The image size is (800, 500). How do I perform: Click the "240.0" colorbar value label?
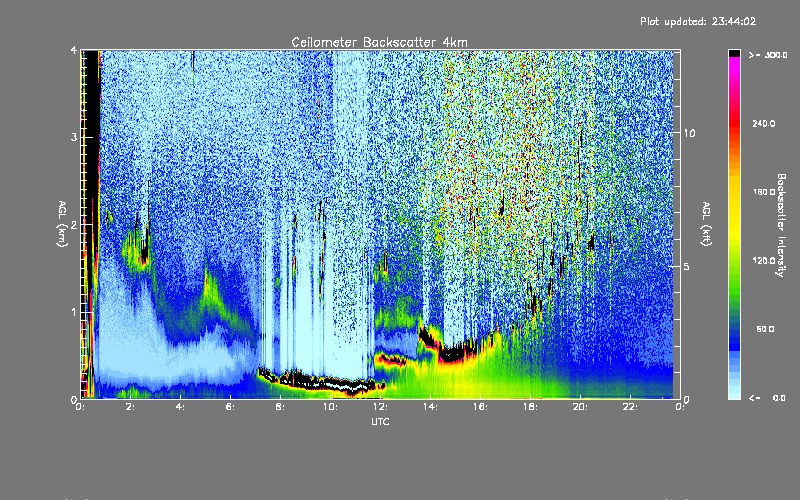tap(764, 123)
